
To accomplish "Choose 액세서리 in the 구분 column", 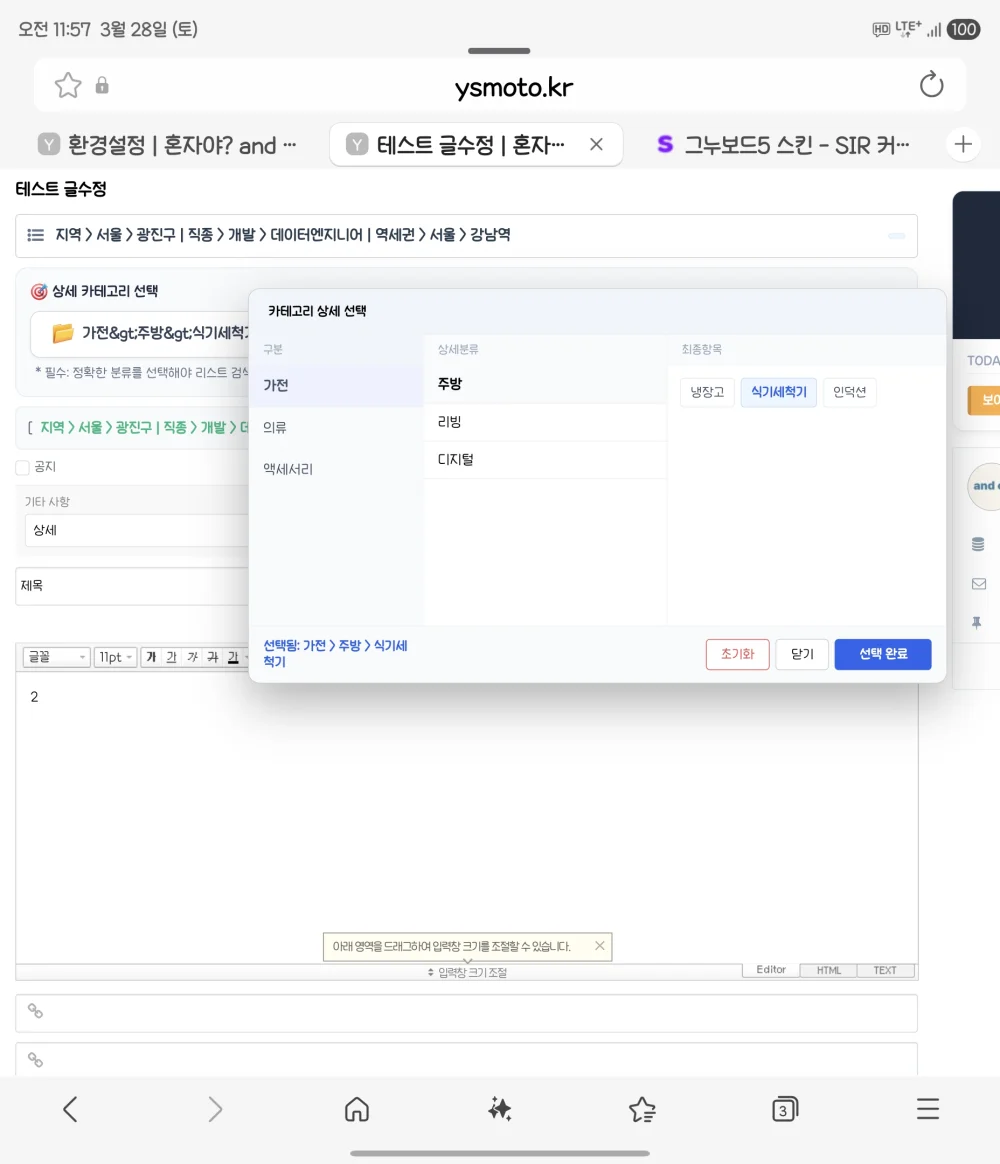I will click(x=336, y=469).
